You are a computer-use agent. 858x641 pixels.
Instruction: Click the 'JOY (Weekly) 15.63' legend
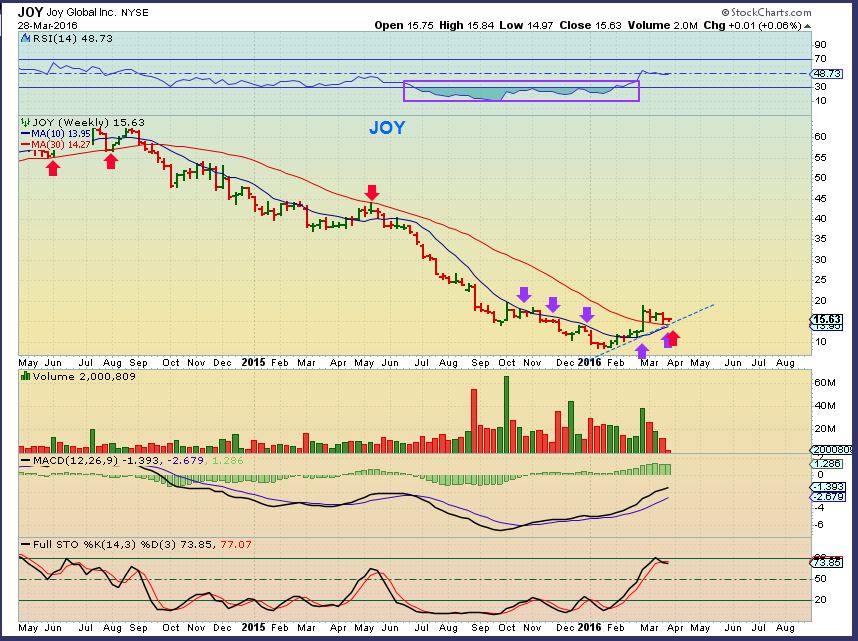coord(89,123)
